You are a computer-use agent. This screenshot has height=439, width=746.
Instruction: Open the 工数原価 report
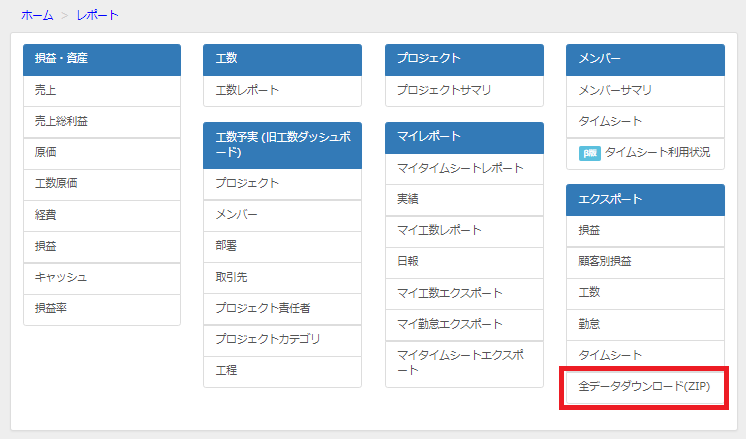click(56, 183)
